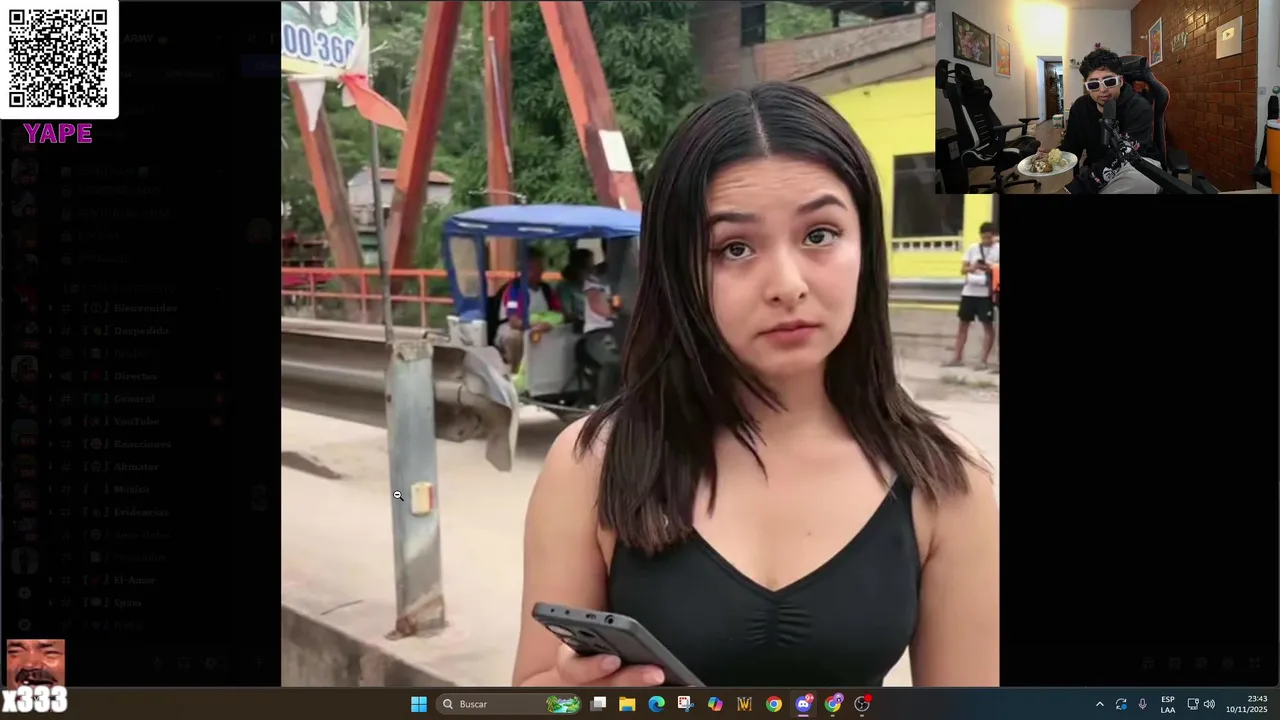The image size is (1280, 720).
Task: Open Chrome icon with profile badge
Action: 833,704
